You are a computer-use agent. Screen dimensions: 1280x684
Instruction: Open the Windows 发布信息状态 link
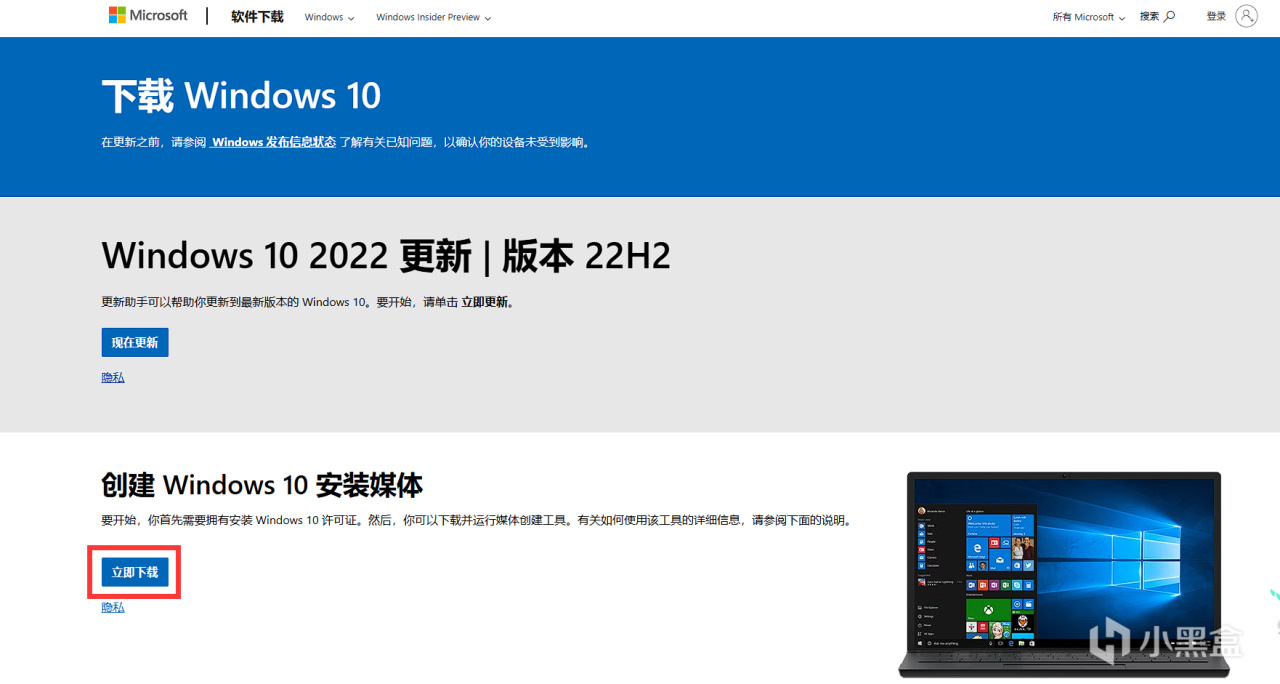(x=273, y=142)
